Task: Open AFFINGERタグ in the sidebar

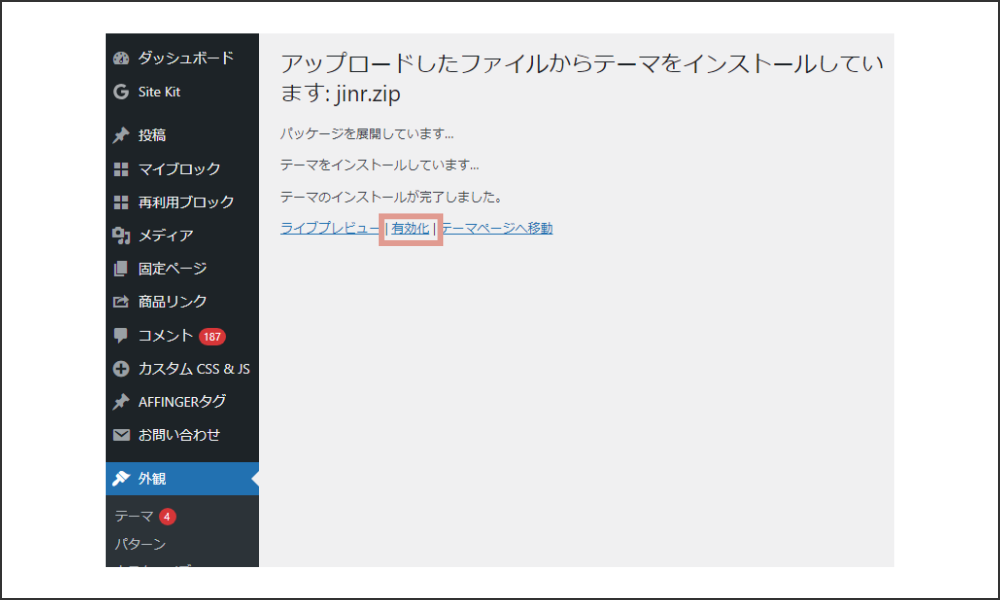Action: pyautogui.click(x=182, y=402)
